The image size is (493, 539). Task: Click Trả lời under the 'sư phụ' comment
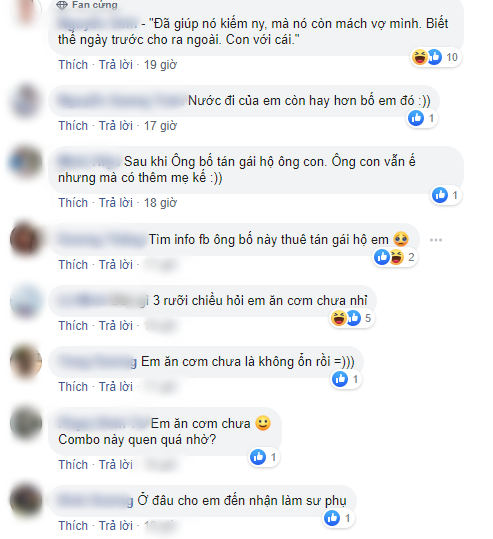(116, 526)
